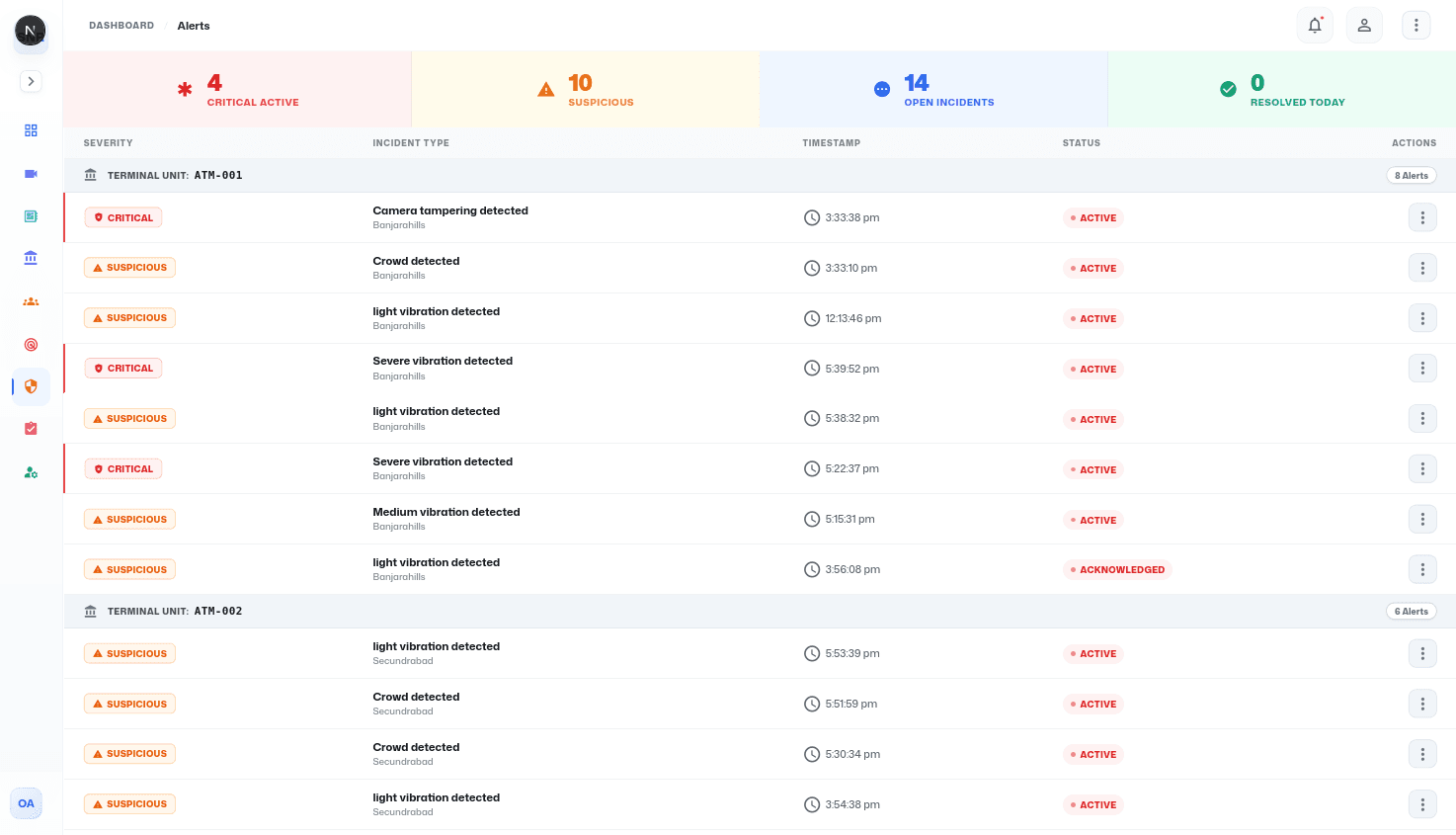Open the top-right three-dot overflow menu

(1416, 26)
